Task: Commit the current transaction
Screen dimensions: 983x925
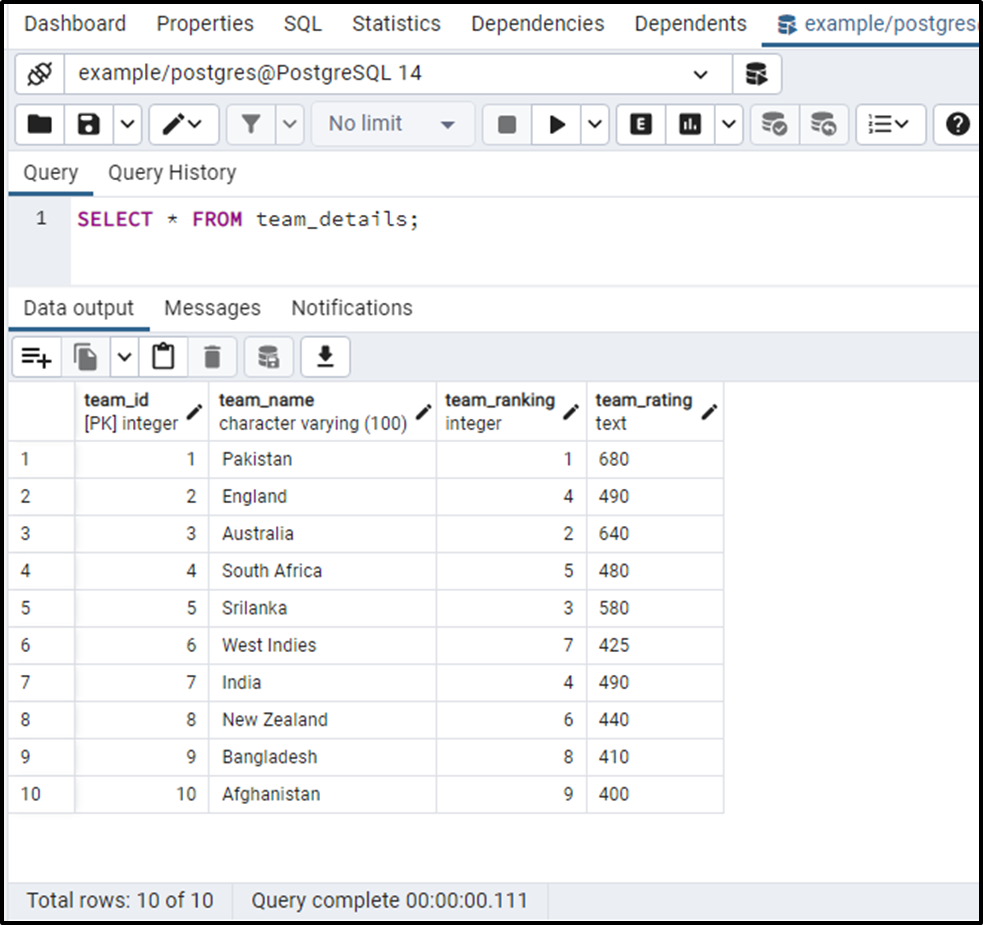Action: [x=775, y=124]
